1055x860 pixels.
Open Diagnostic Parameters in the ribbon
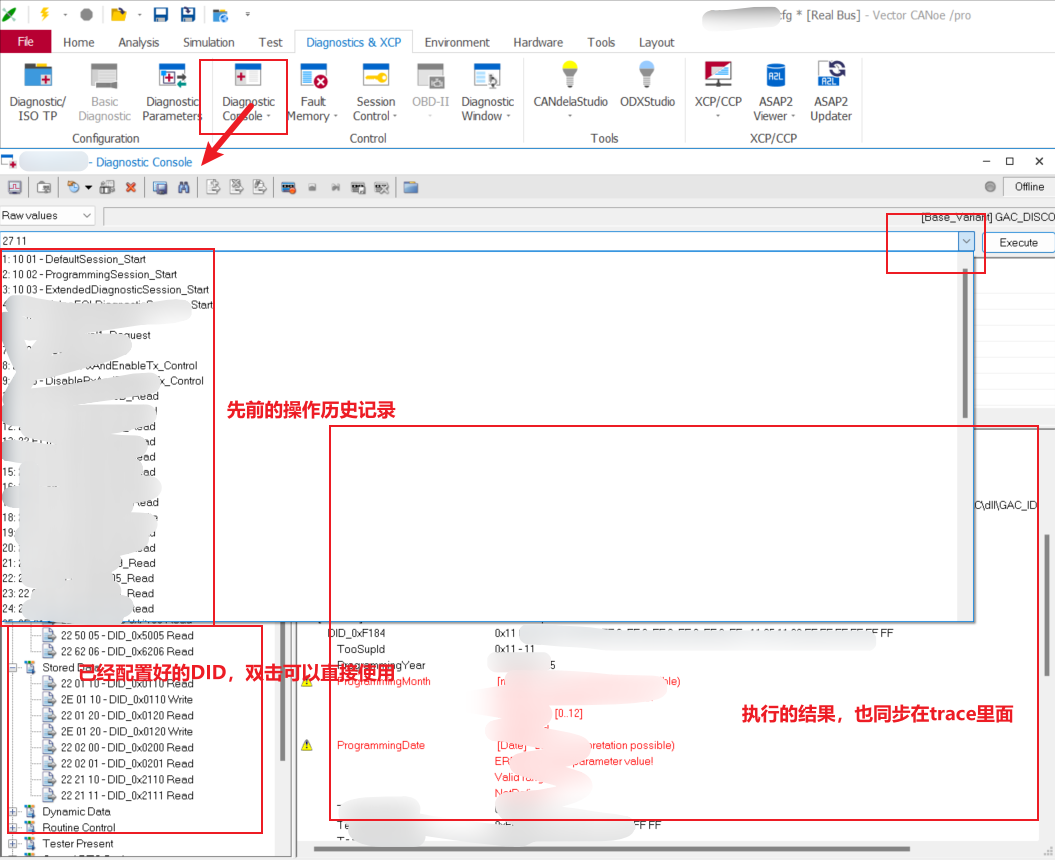[x=172, y=92]
